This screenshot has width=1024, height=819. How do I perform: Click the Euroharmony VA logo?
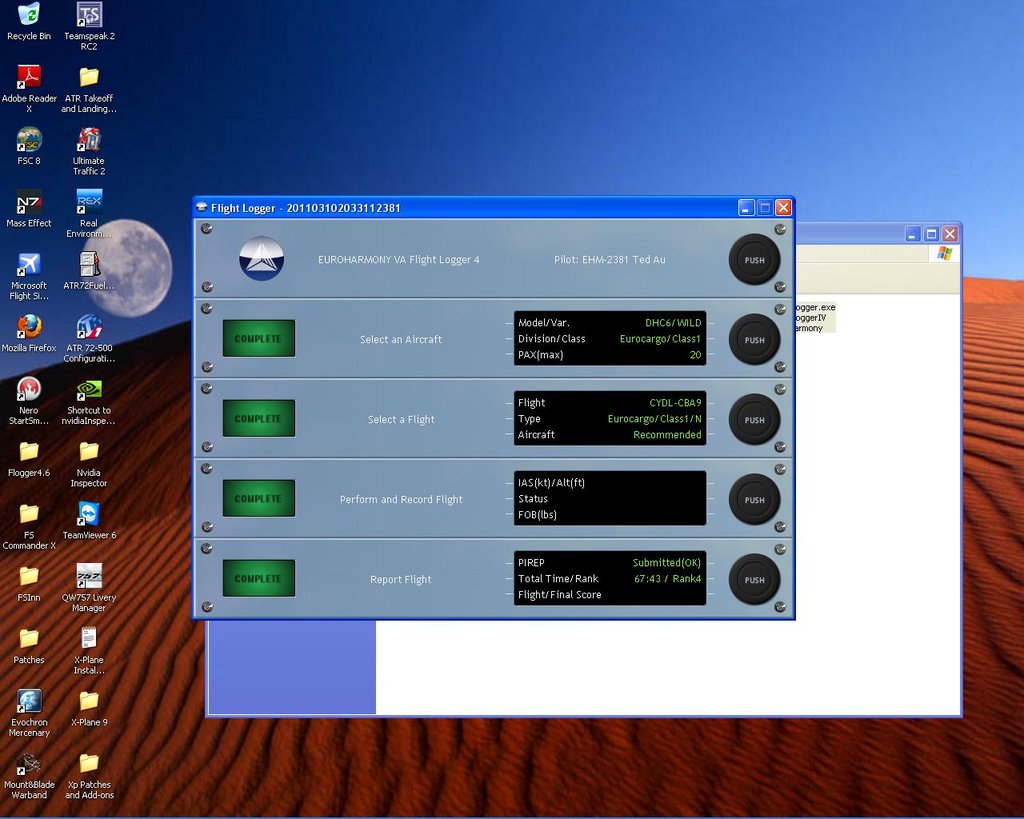261,259
